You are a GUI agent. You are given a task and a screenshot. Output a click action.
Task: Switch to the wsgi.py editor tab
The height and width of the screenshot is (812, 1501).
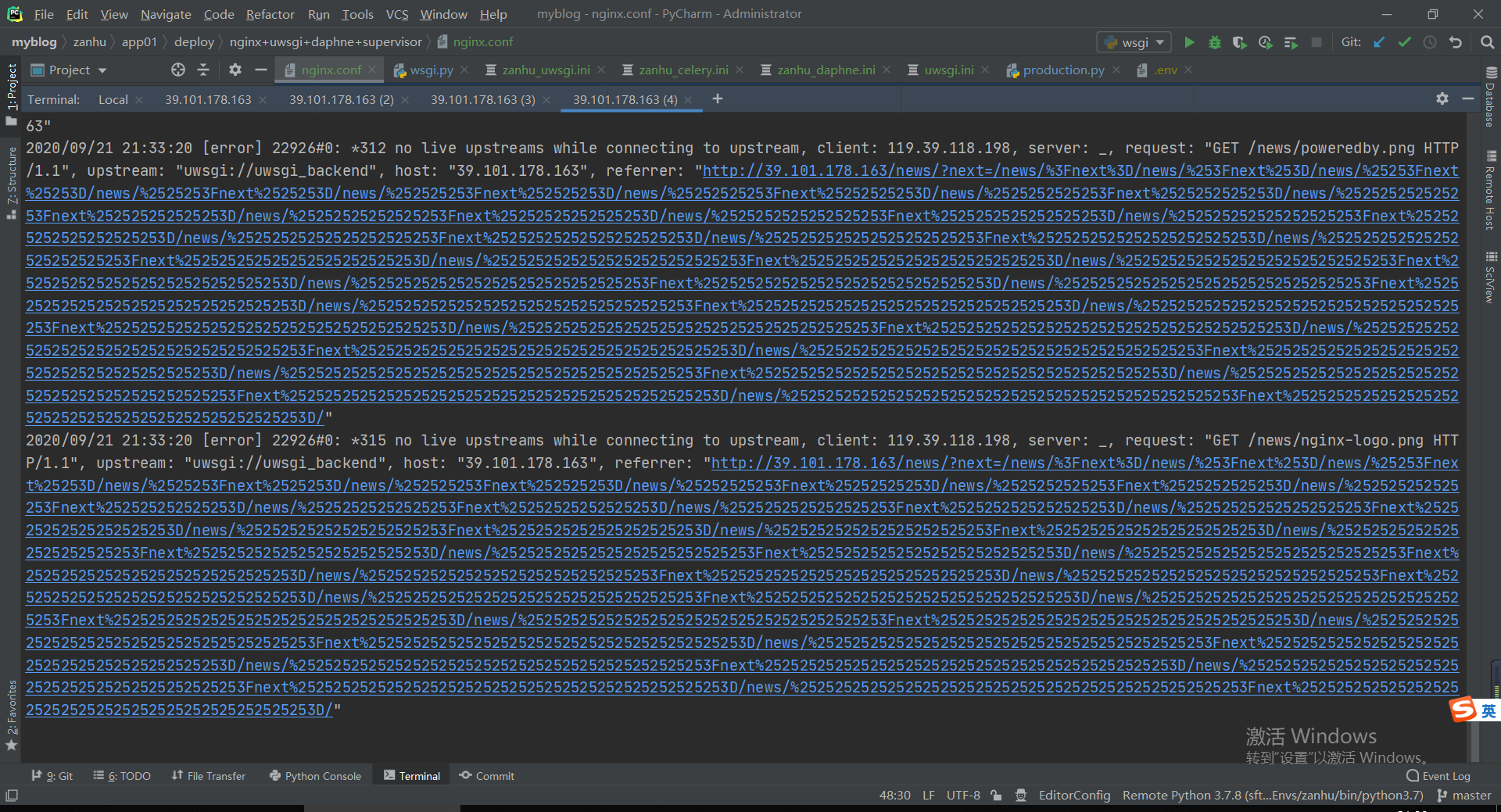click(432, 70)
